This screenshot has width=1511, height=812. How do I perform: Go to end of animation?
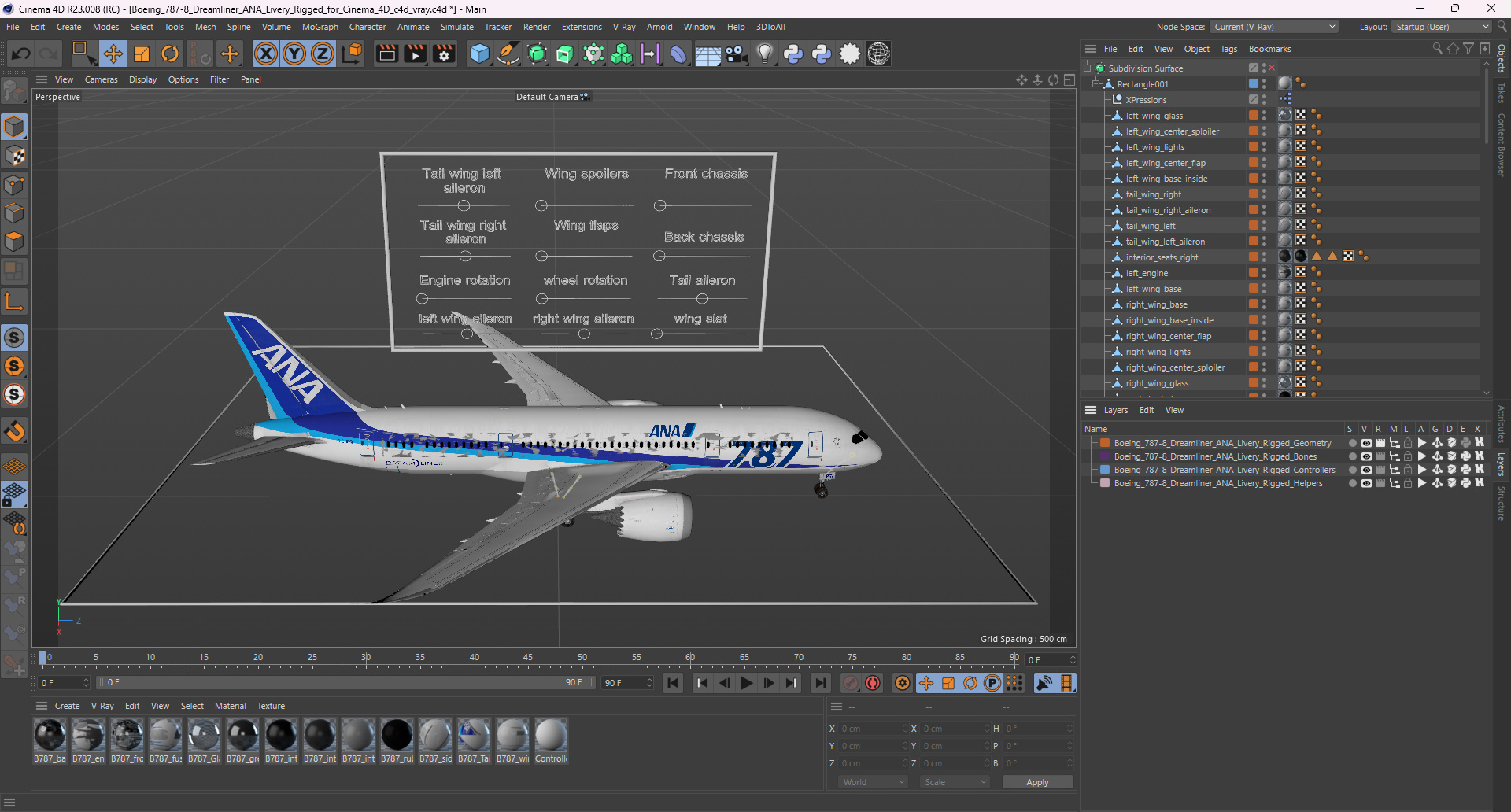pyautogui.click(x=821, y=683)
